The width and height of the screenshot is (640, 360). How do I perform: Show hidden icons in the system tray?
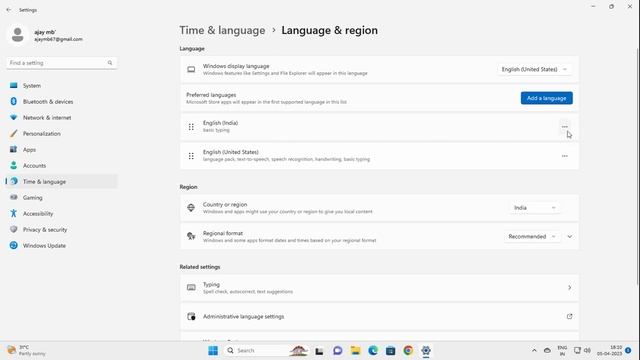point(534,351)
